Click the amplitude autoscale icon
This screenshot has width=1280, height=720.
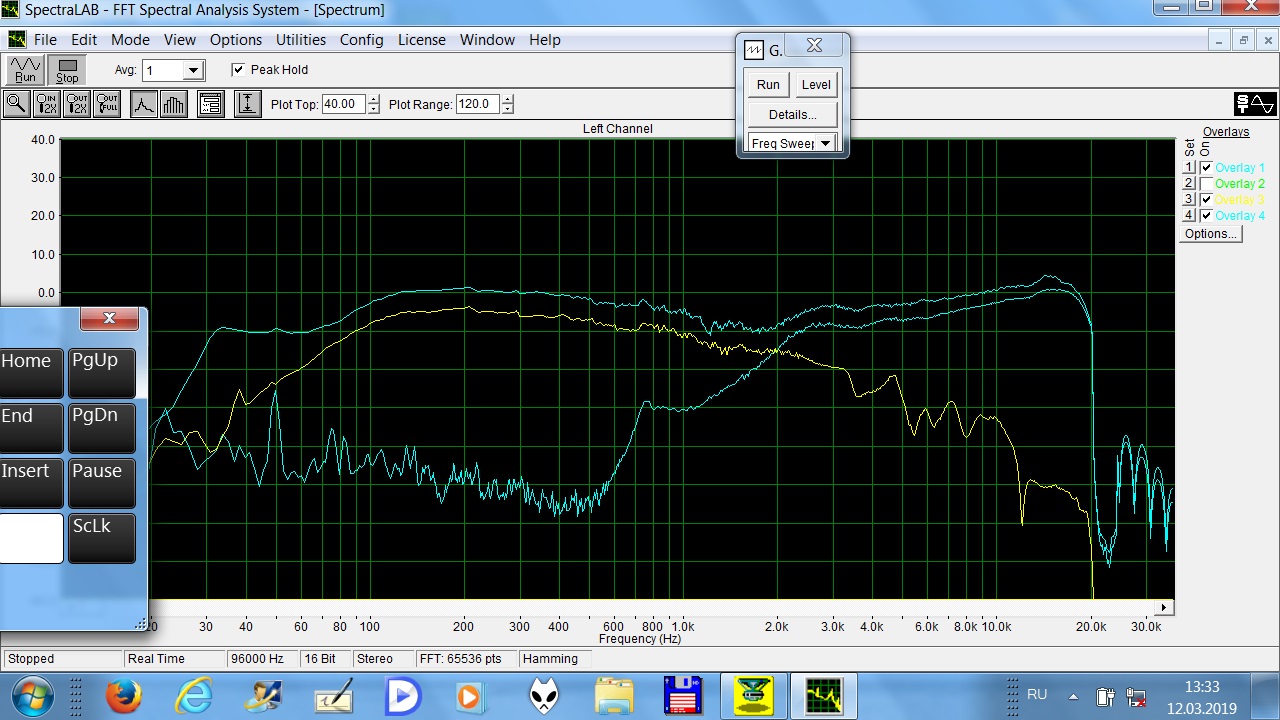[x=247, y=104]
